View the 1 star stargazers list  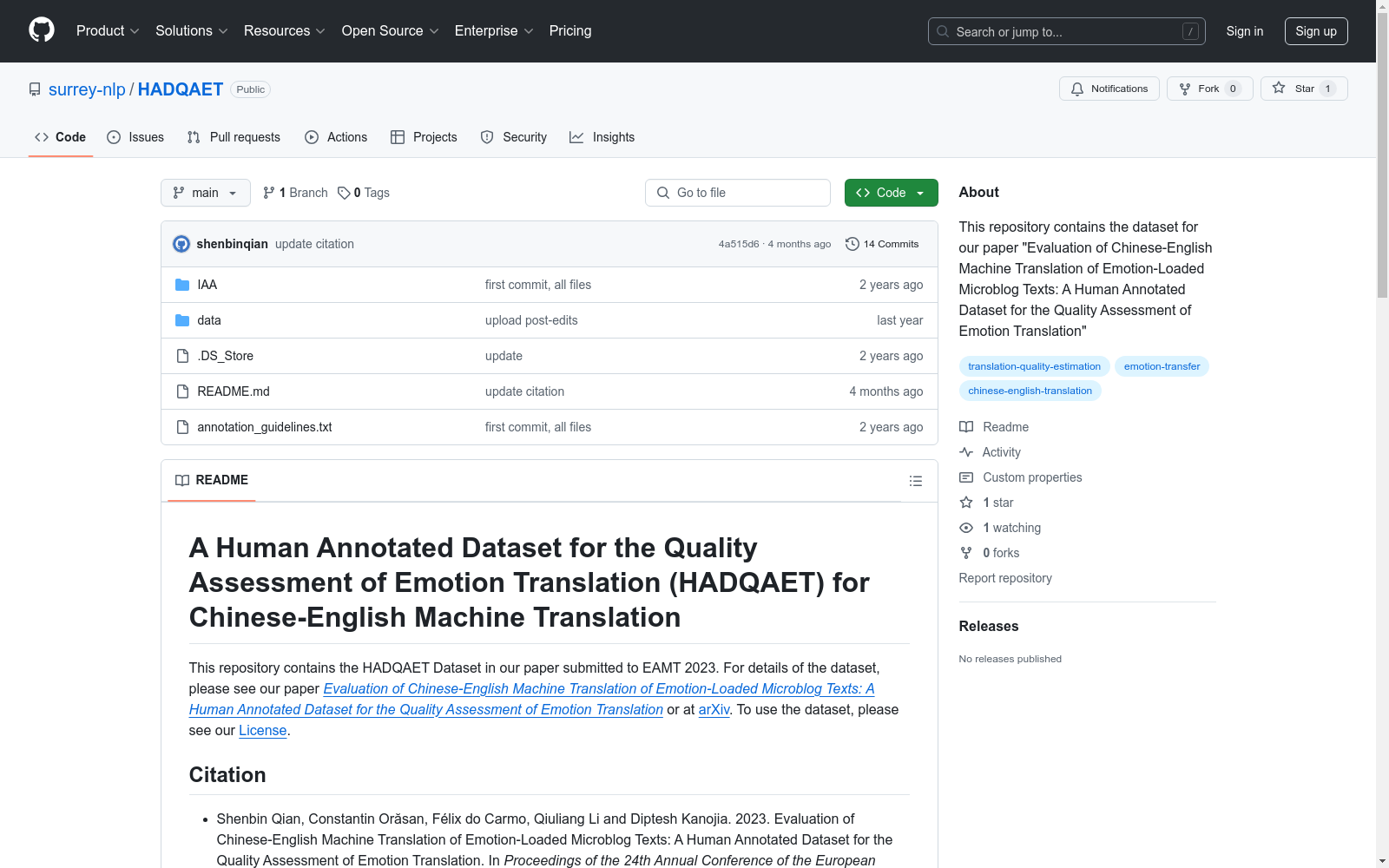point(986,503)
